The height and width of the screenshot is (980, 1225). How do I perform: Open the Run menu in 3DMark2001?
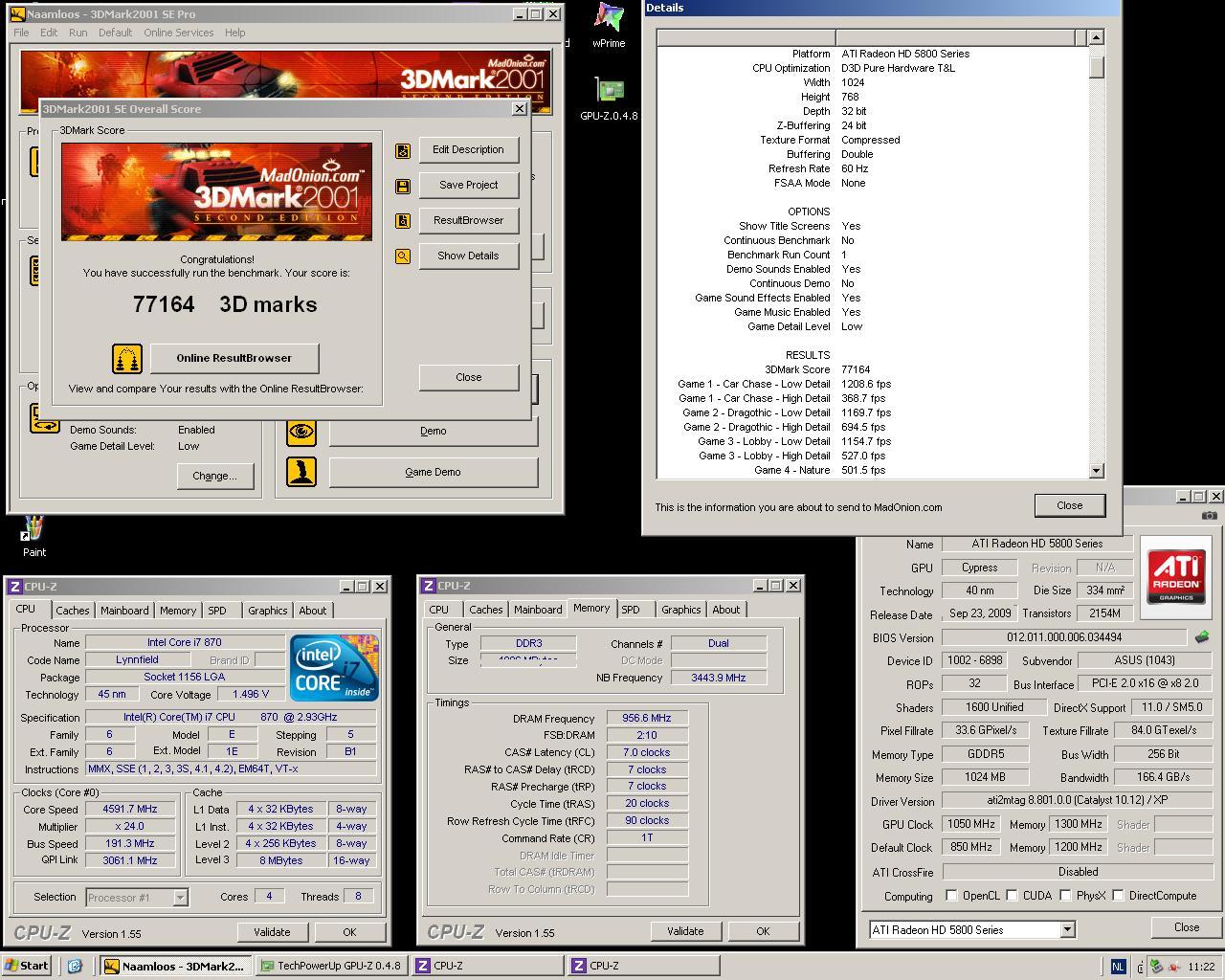pyautogui.click(x=78, y=33)
